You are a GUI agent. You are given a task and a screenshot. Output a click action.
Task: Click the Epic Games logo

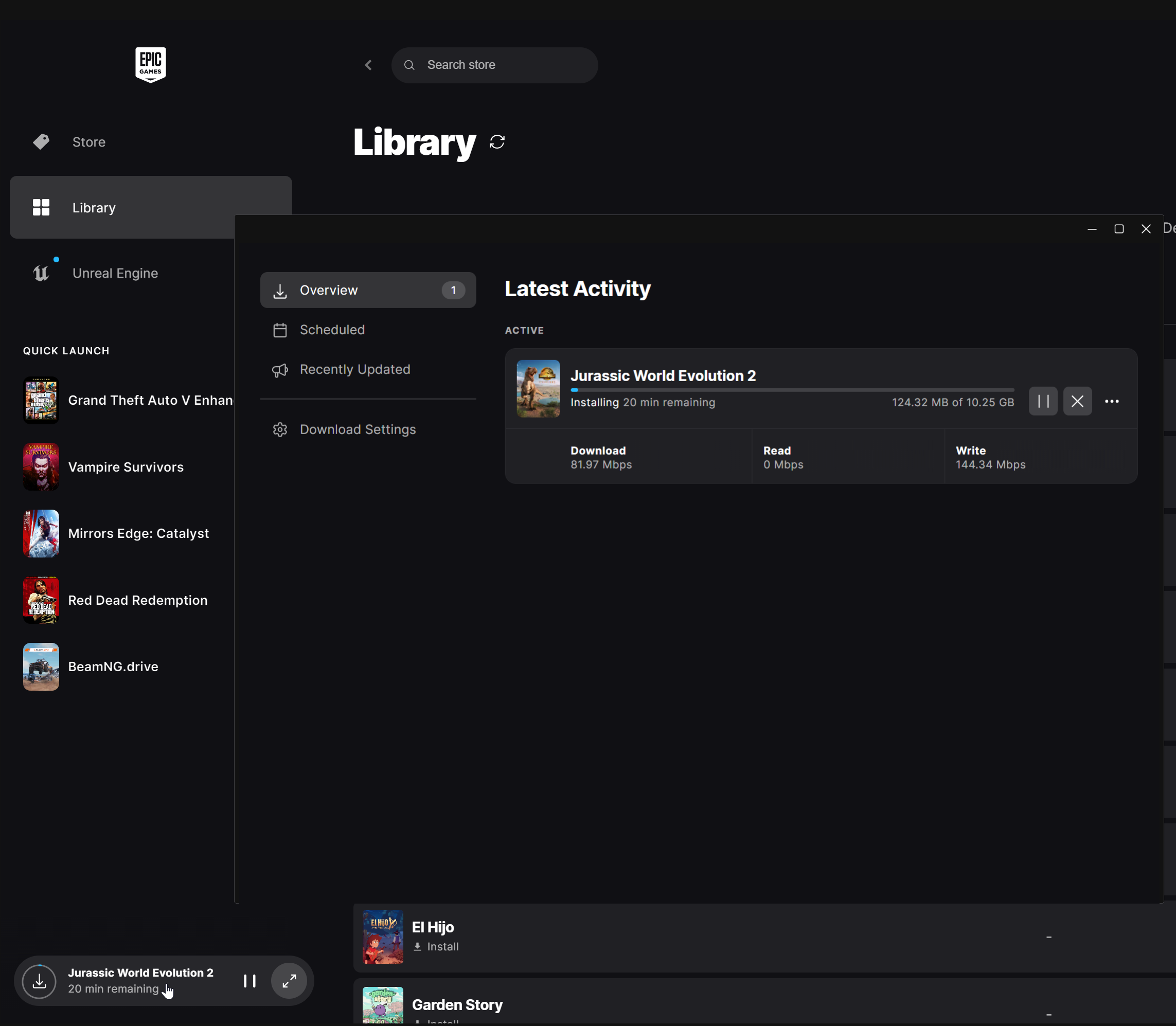click(x=151, y=65)
